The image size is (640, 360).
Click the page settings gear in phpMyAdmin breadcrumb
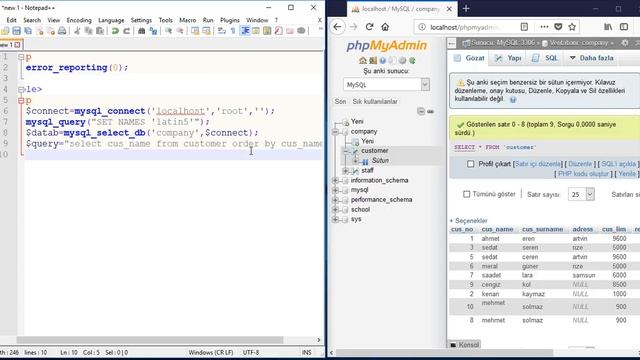[625, 42]
